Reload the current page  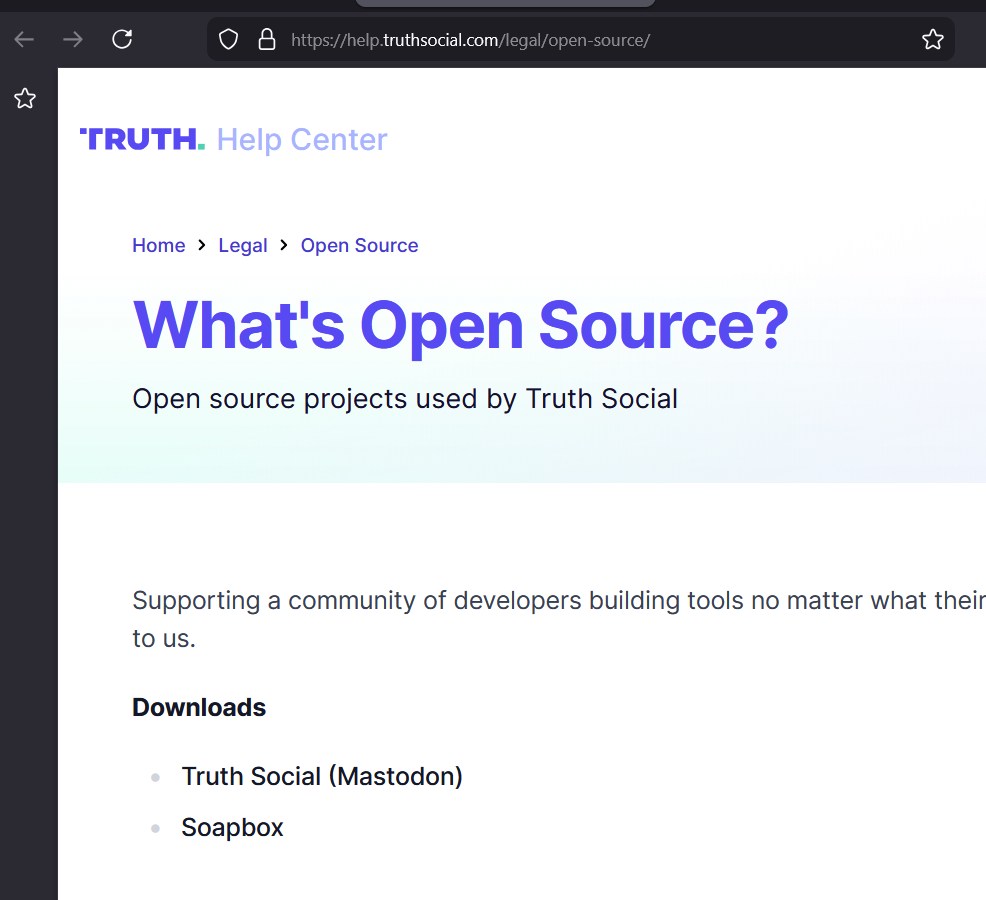click(x=122, y=39)
